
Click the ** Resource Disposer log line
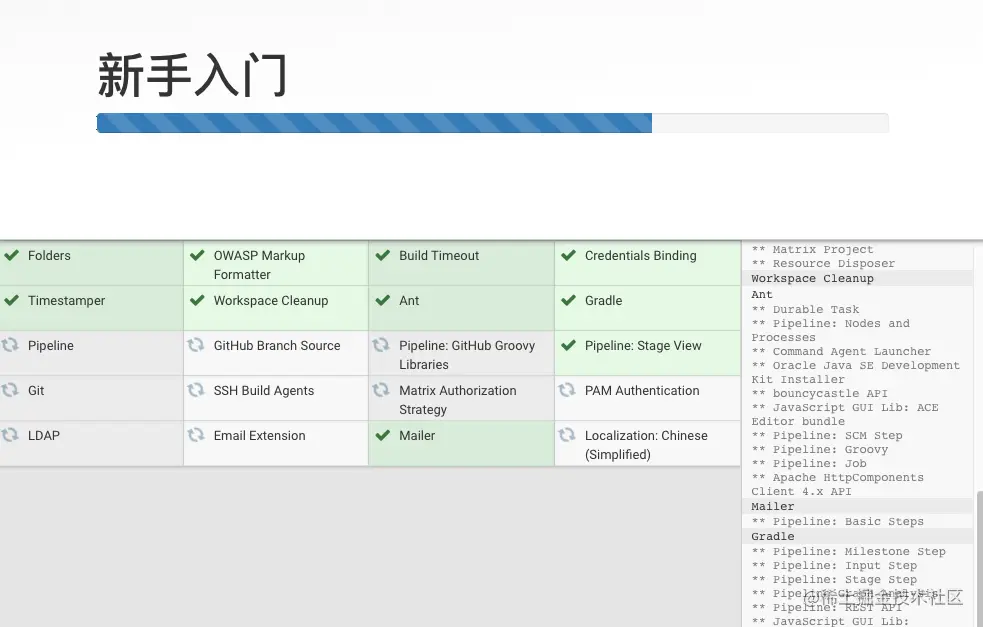click(x=823, y=264)
